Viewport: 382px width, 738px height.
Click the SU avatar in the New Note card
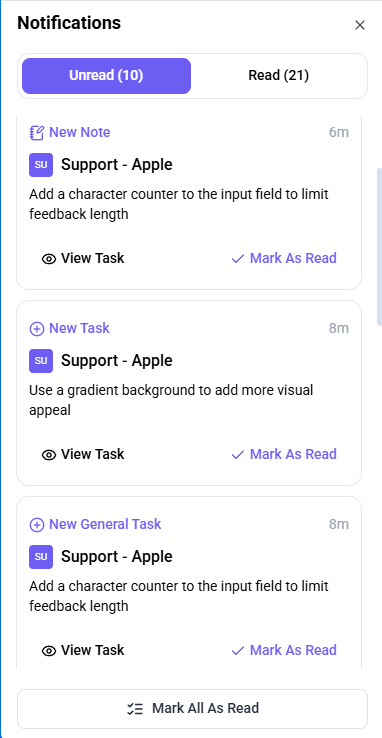pos(41,165)
